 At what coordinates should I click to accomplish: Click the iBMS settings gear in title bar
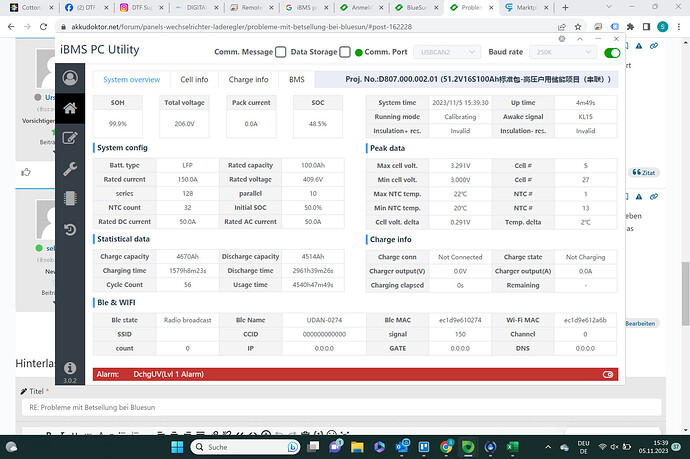562,39
